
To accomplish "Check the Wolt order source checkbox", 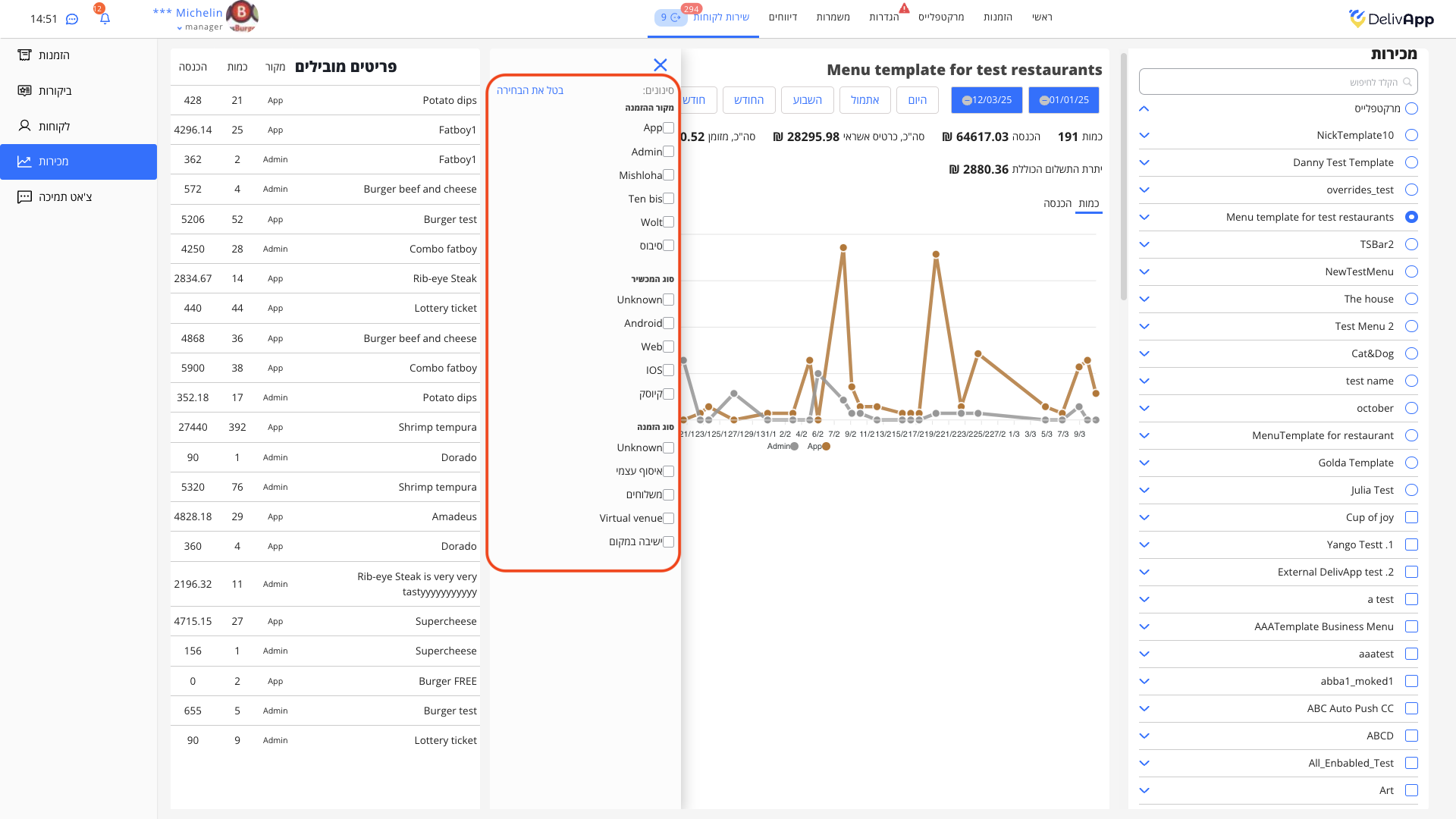I will pyautogui.click(x=668, y=222).
